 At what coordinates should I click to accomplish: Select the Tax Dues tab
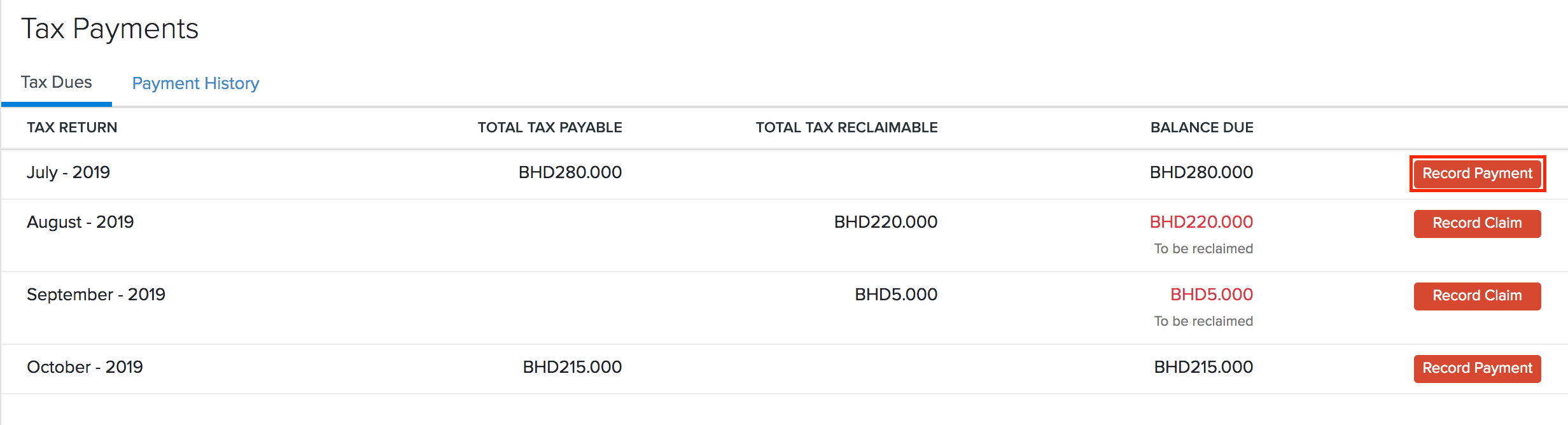tap(57, 82)
